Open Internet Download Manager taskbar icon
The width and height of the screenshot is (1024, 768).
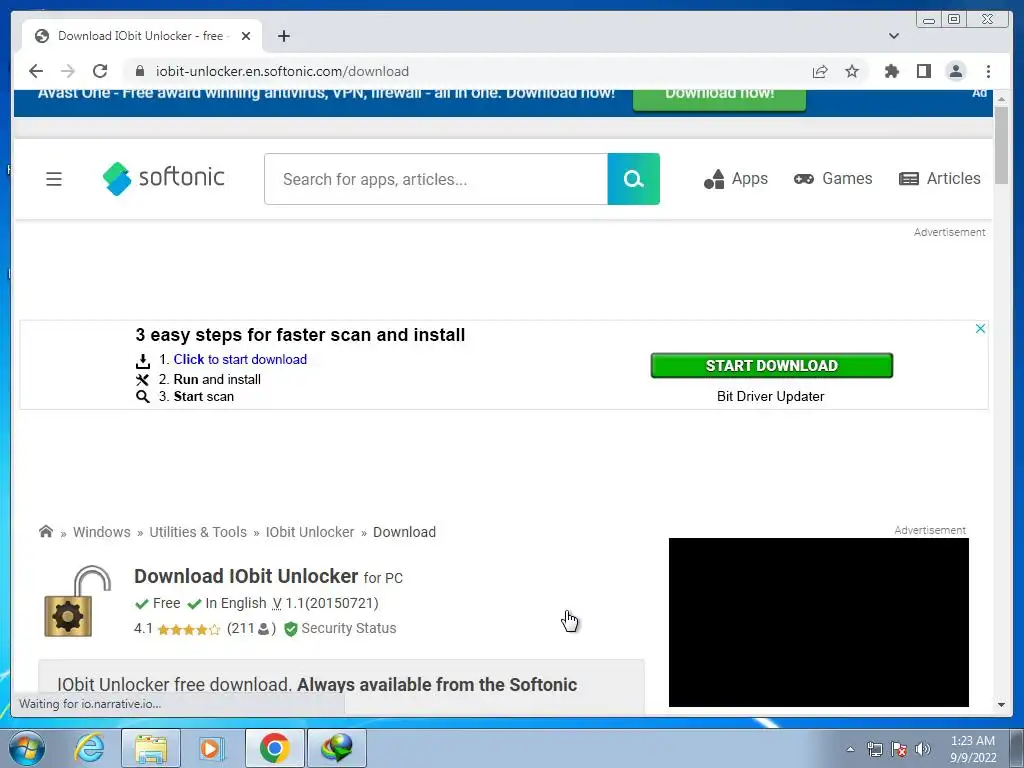click(x=336, y=748)
